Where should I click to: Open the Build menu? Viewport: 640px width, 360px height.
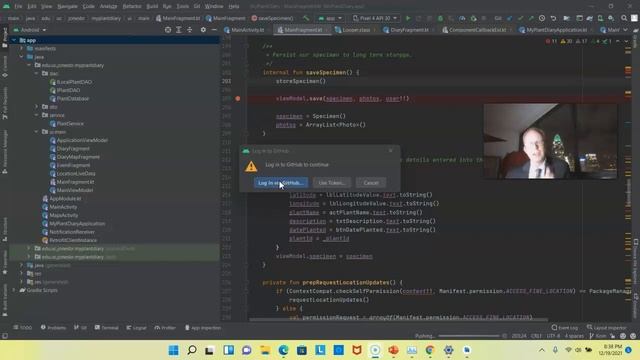pyautogui.click(x=152, y=6)
